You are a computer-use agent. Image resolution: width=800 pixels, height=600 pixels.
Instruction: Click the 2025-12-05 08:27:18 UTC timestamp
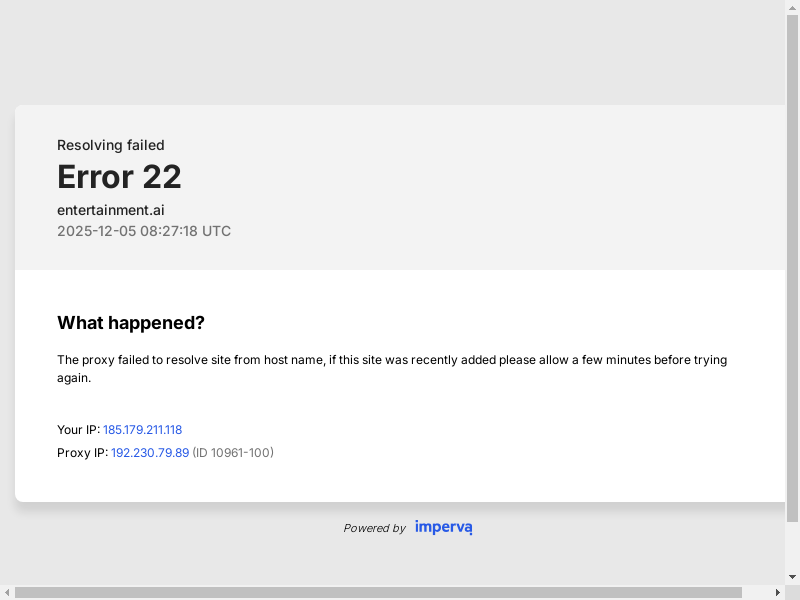pyautogui.click(x=144, y=231)
